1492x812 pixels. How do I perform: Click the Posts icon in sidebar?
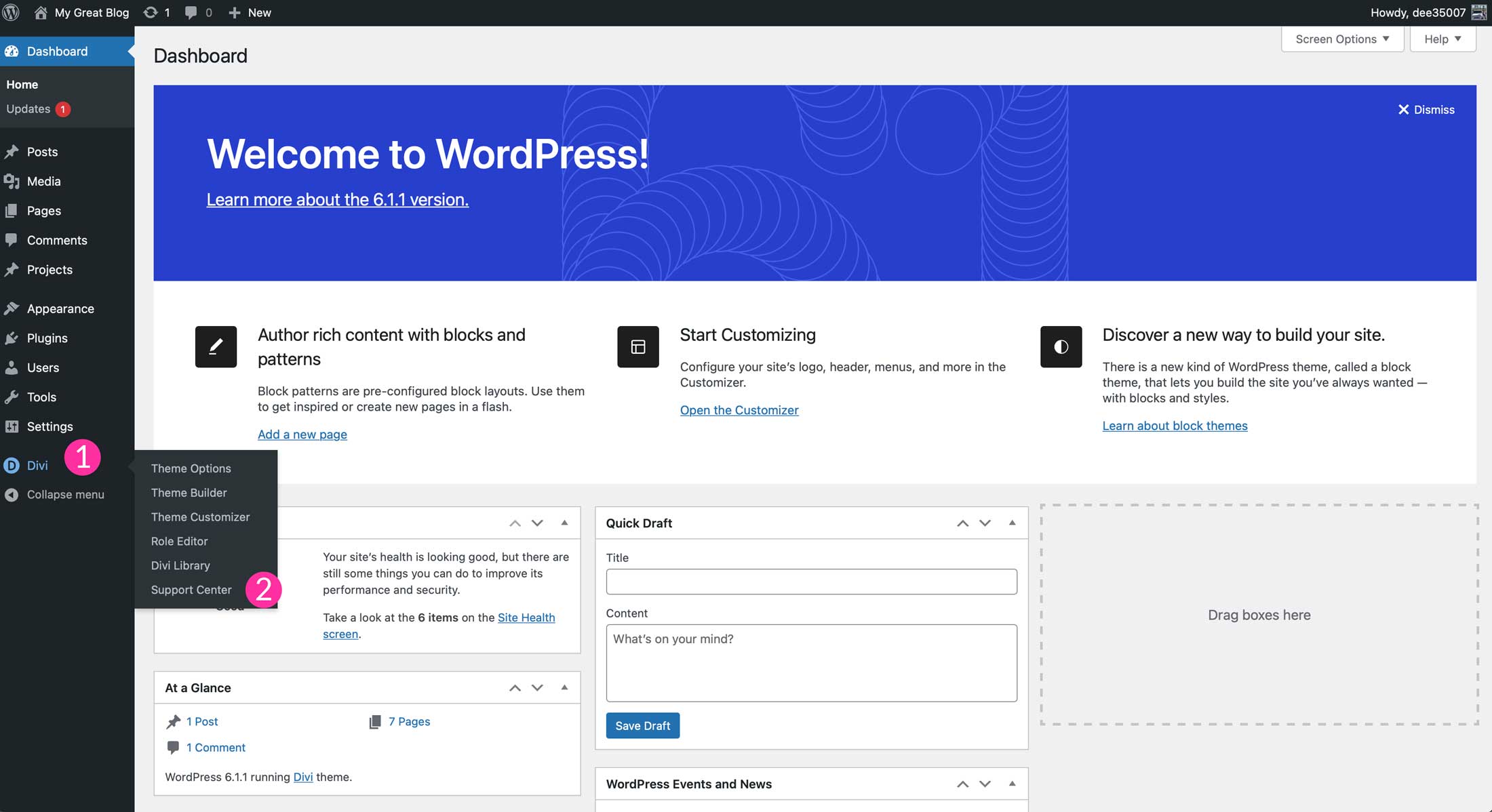(14, 151)
